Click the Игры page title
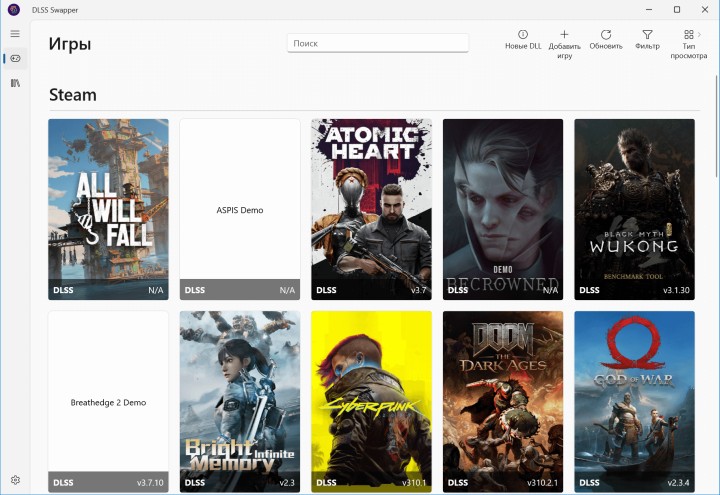 pos(70,44)
